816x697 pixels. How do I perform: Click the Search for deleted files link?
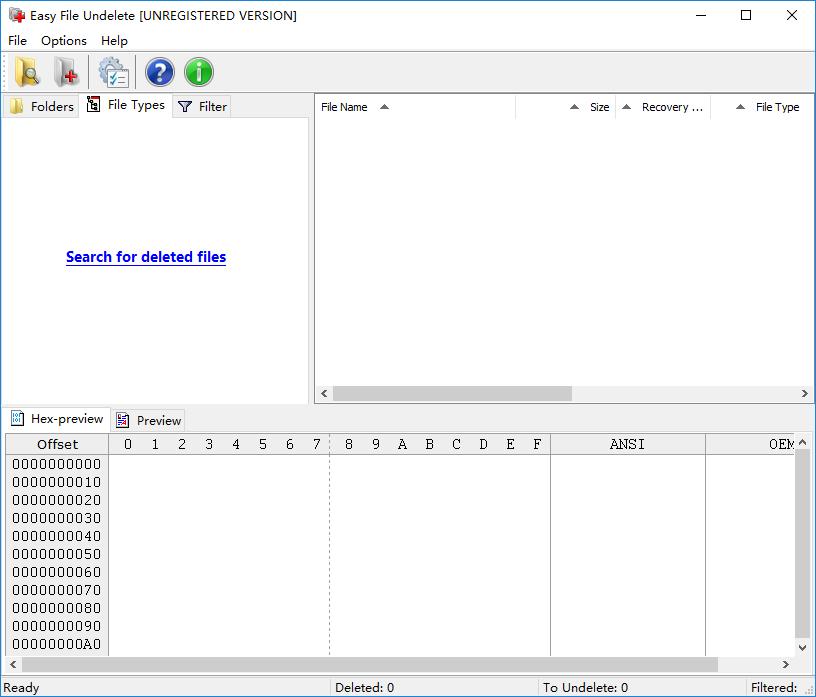tap(146, 257)
